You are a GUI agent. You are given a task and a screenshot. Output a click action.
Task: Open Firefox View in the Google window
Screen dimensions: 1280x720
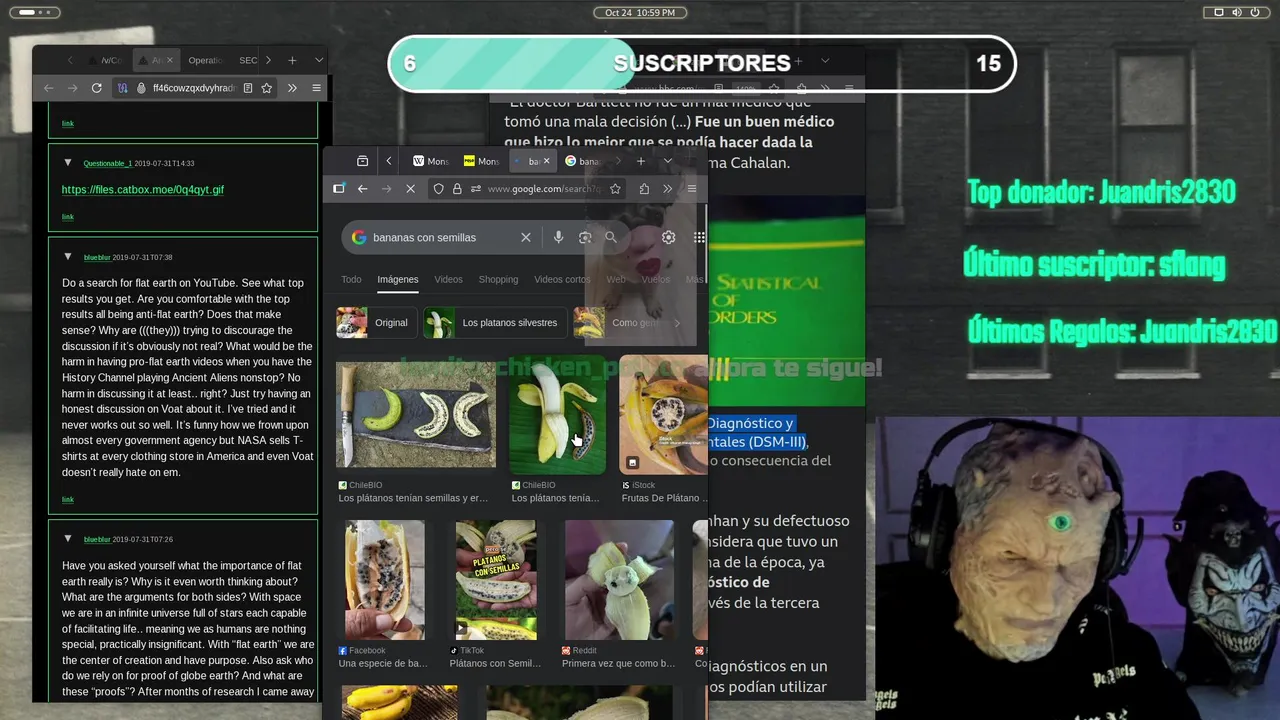click(x=362, y=161)
